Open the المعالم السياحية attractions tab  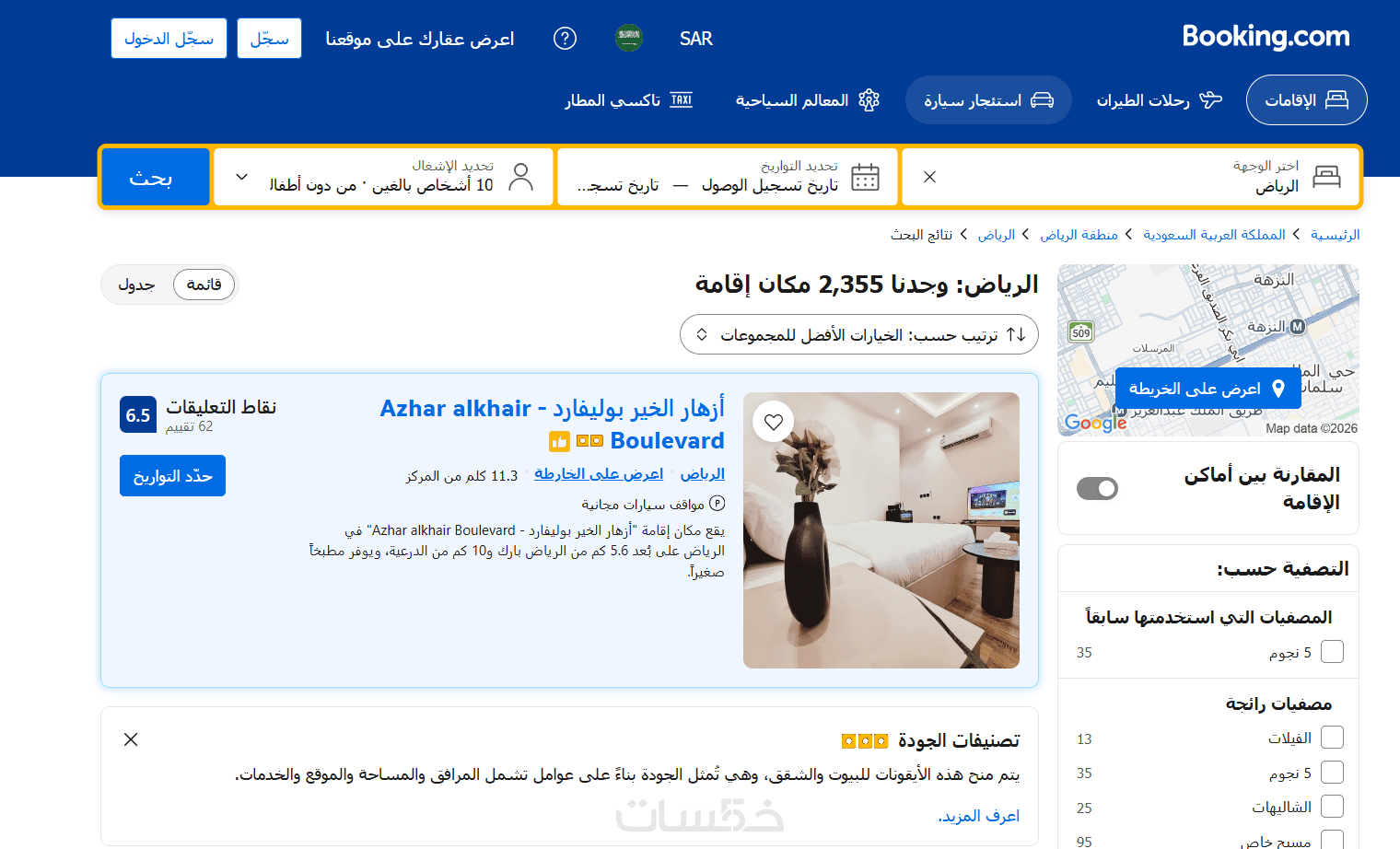pyautogui.click(x=807, y=99)
